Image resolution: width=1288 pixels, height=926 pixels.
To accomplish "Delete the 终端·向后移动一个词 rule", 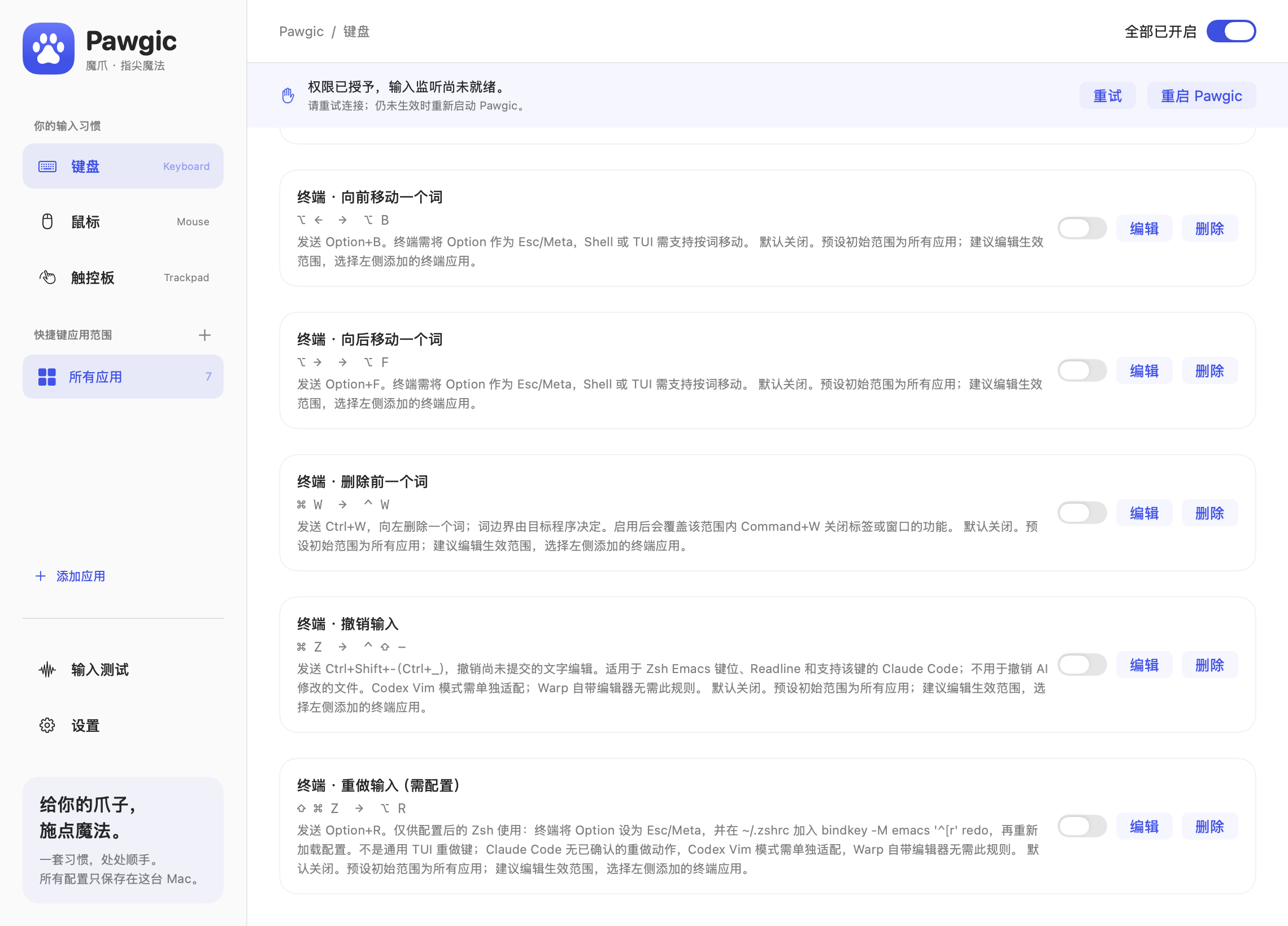I will [1209, 371].
